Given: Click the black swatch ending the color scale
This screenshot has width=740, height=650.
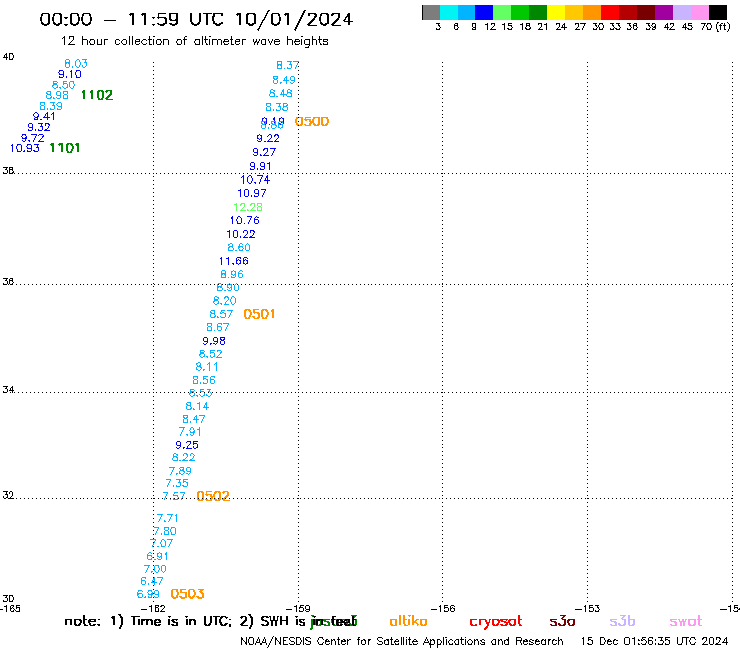Looking at the screenshot, I should [718, 12].
